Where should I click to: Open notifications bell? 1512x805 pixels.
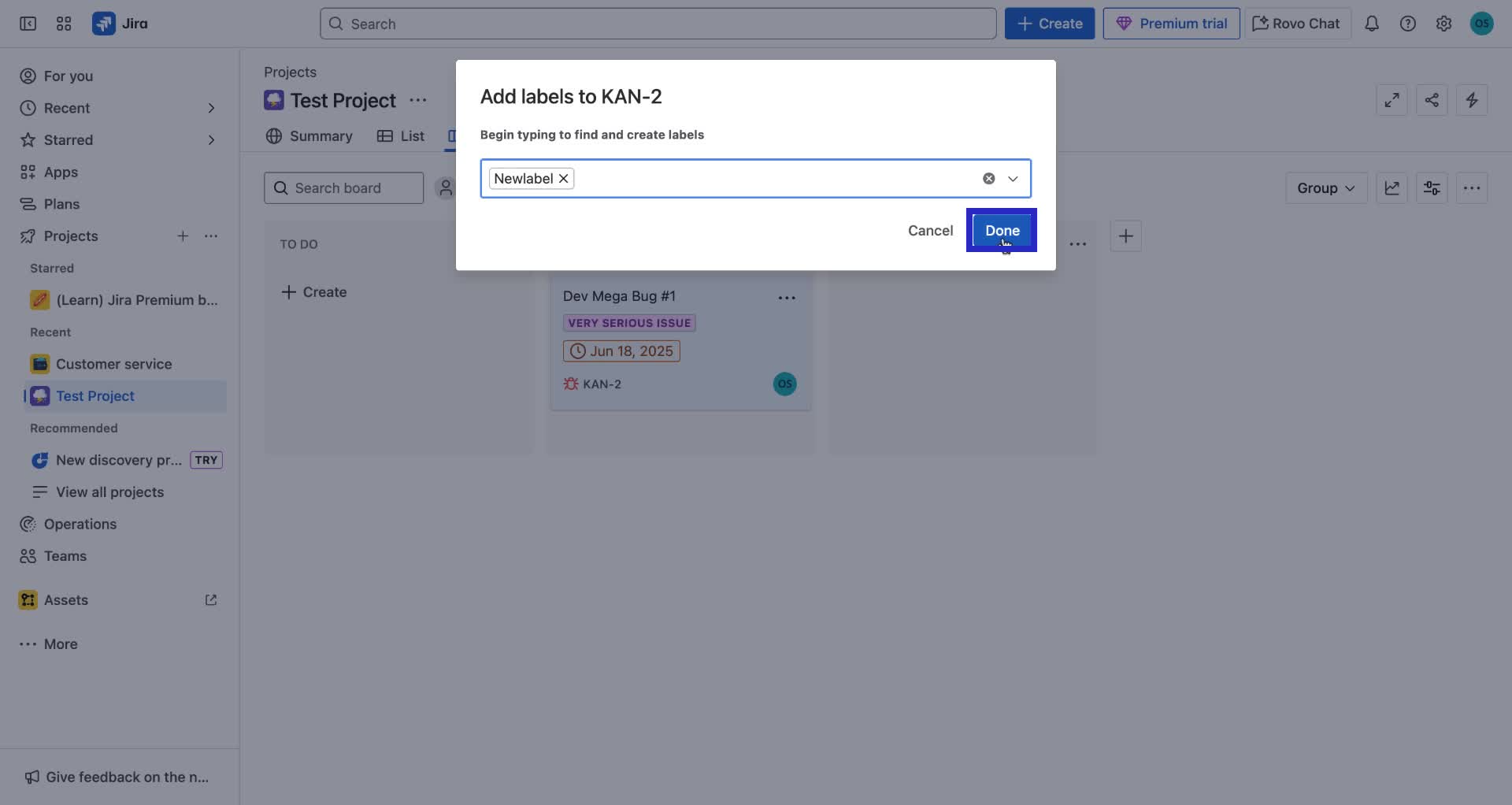1373,23
